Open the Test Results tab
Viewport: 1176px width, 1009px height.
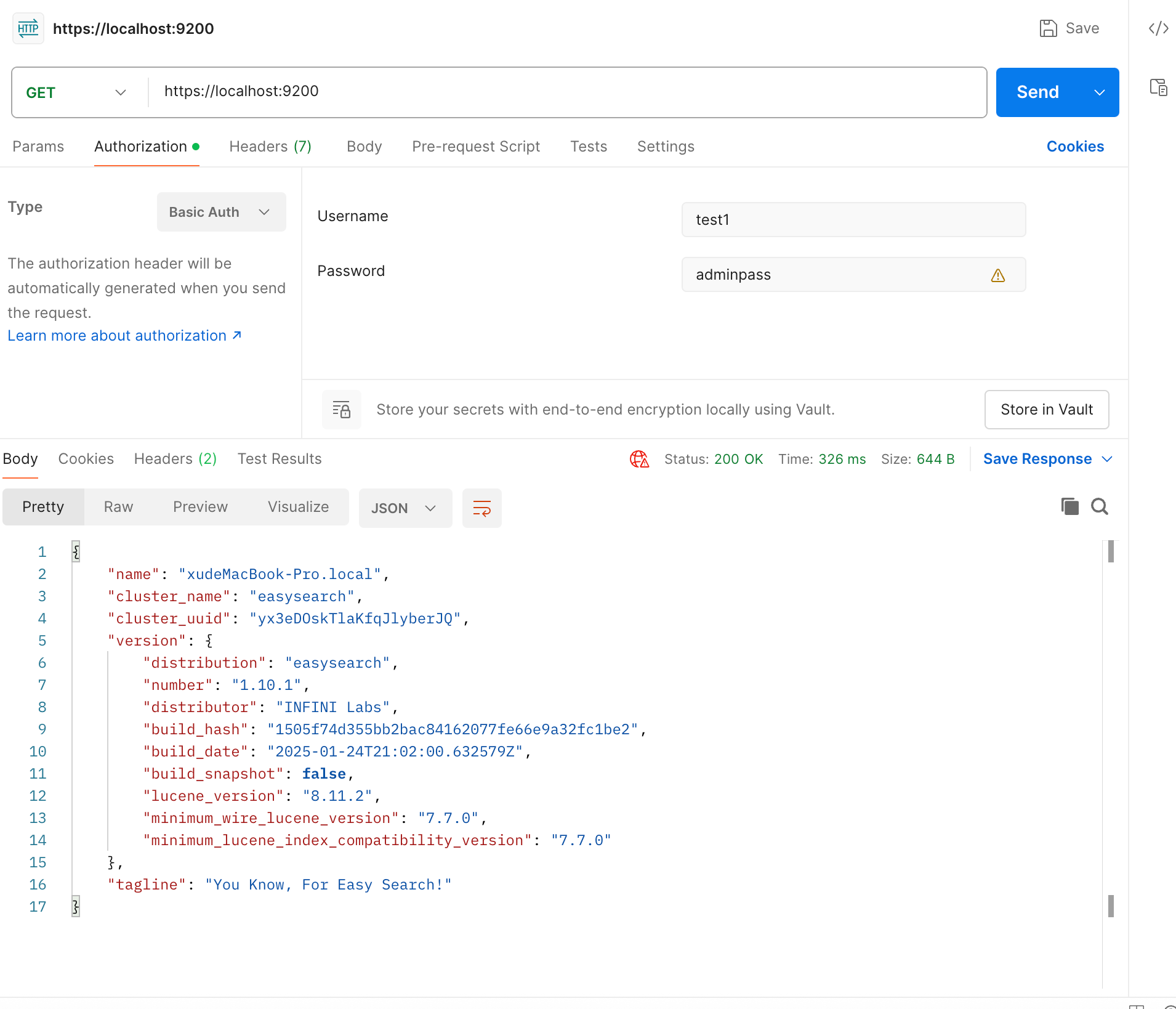280,459
